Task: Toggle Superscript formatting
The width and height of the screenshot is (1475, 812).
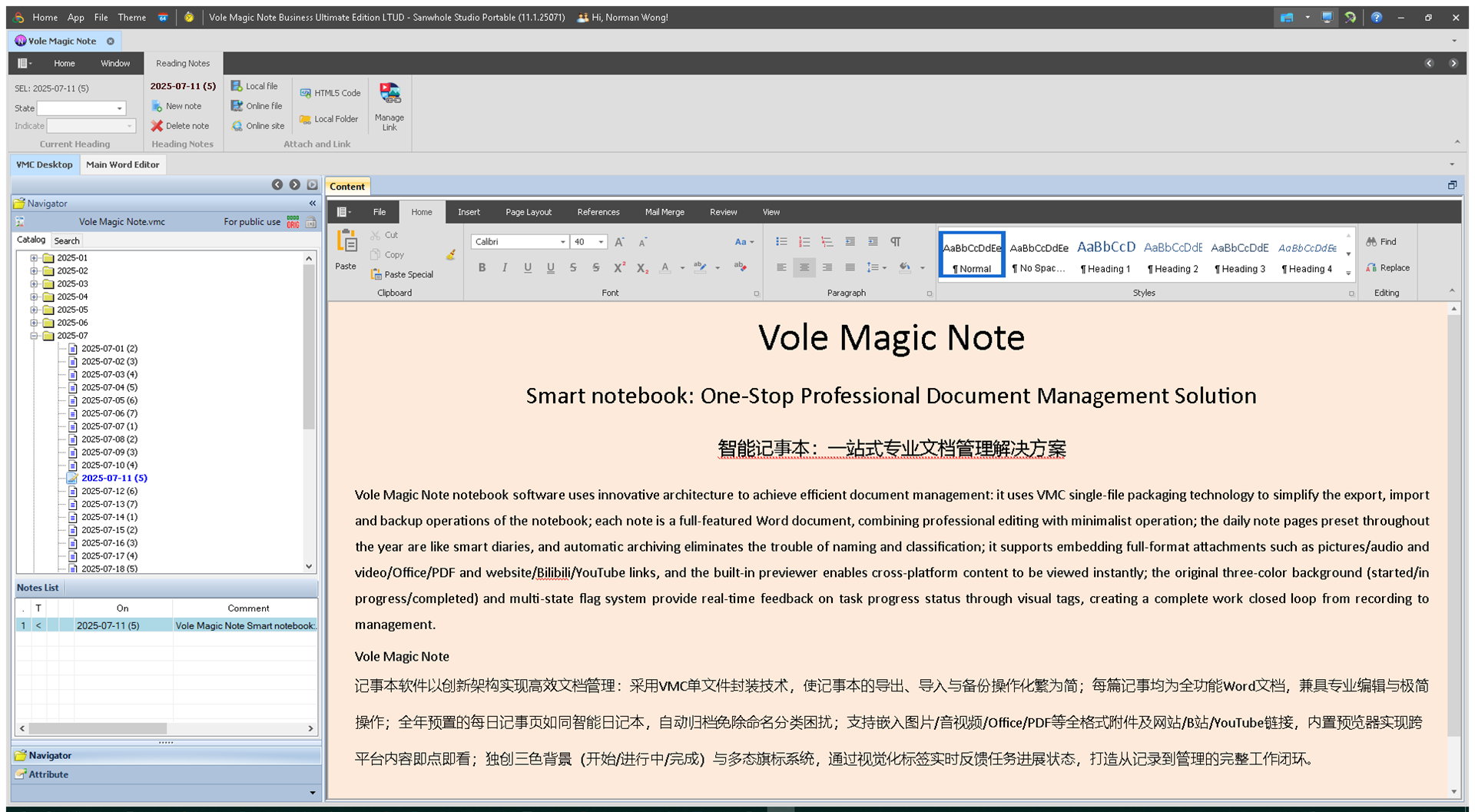Action: click(619, 267)
